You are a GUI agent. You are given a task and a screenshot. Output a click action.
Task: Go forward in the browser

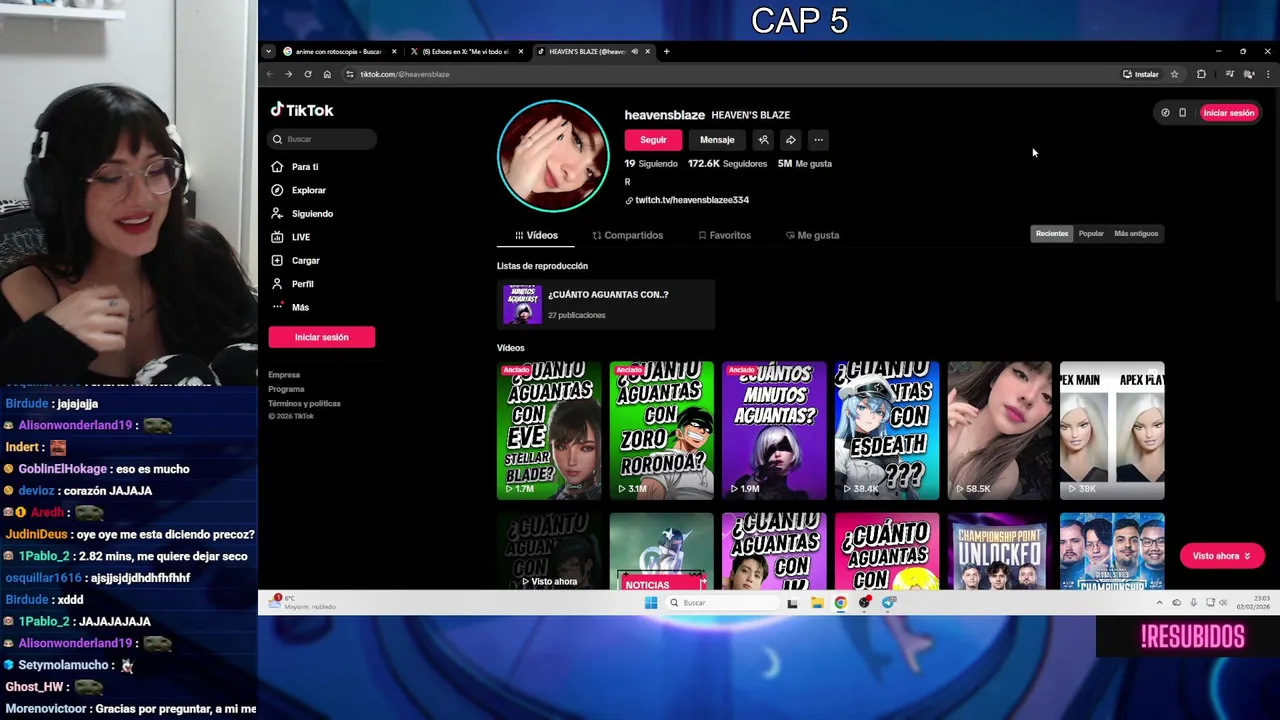pos(288,74)
